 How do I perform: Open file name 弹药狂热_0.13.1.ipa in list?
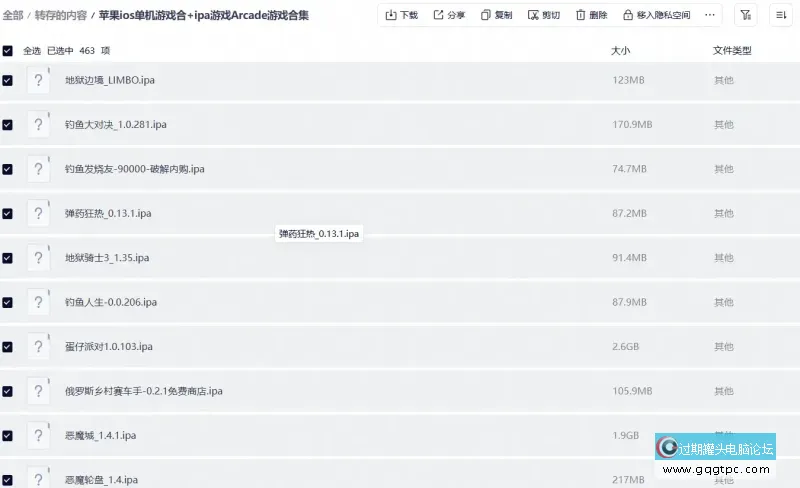108,213
